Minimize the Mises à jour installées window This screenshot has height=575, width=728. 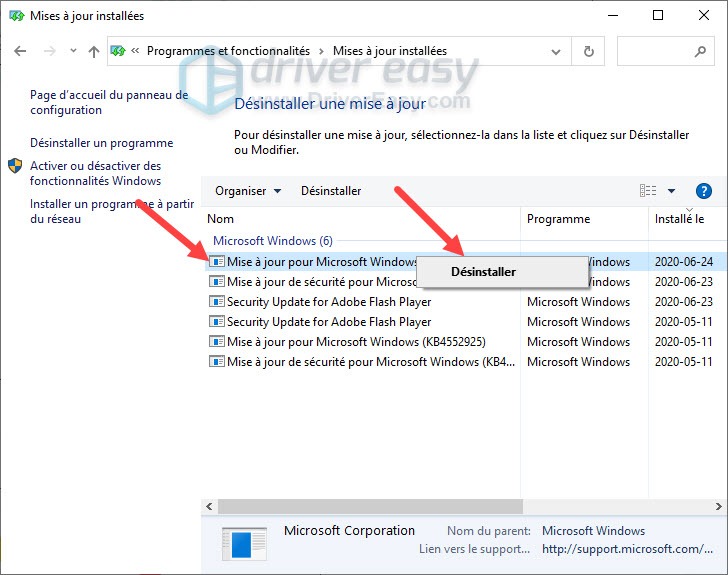(613, 15)
